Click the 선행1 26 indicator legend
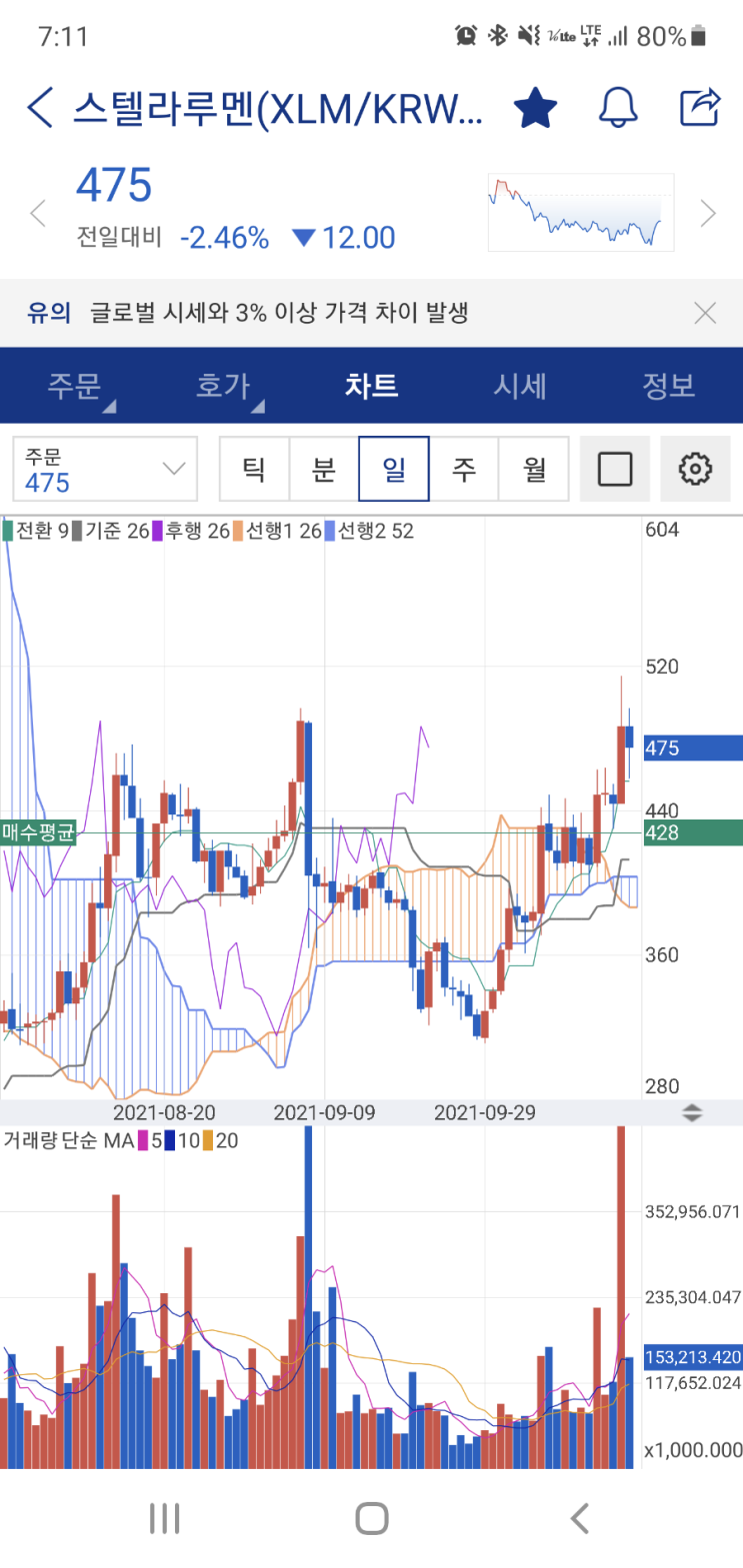This screenshot has height=1568, width=743. tap(278, 531)
